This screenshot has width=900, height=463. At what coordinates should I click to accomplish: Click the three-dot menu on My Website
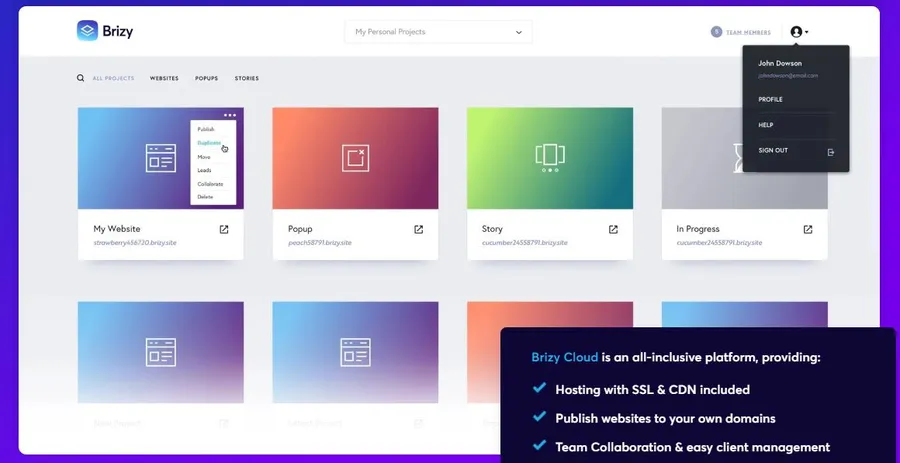[x=230, y=115]
